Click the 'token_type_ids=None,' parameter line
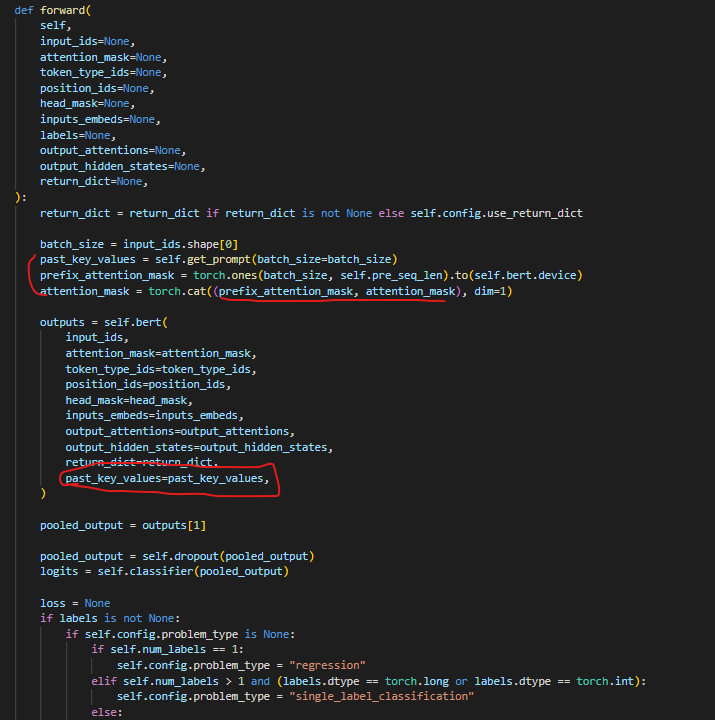This screenshot has width=715, height=720. pos(103,73)
